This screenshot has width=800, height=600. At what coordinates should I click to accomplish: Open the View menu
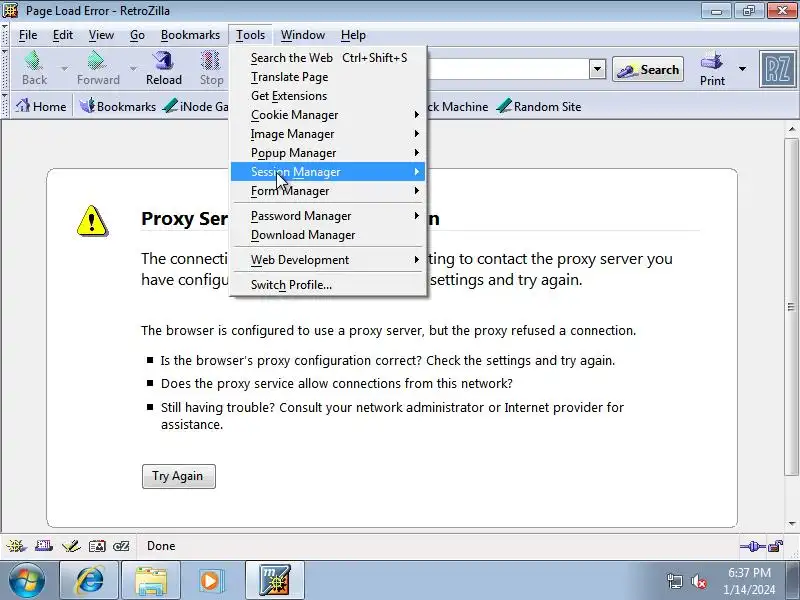pyautogui.click(x=101, y=35)
